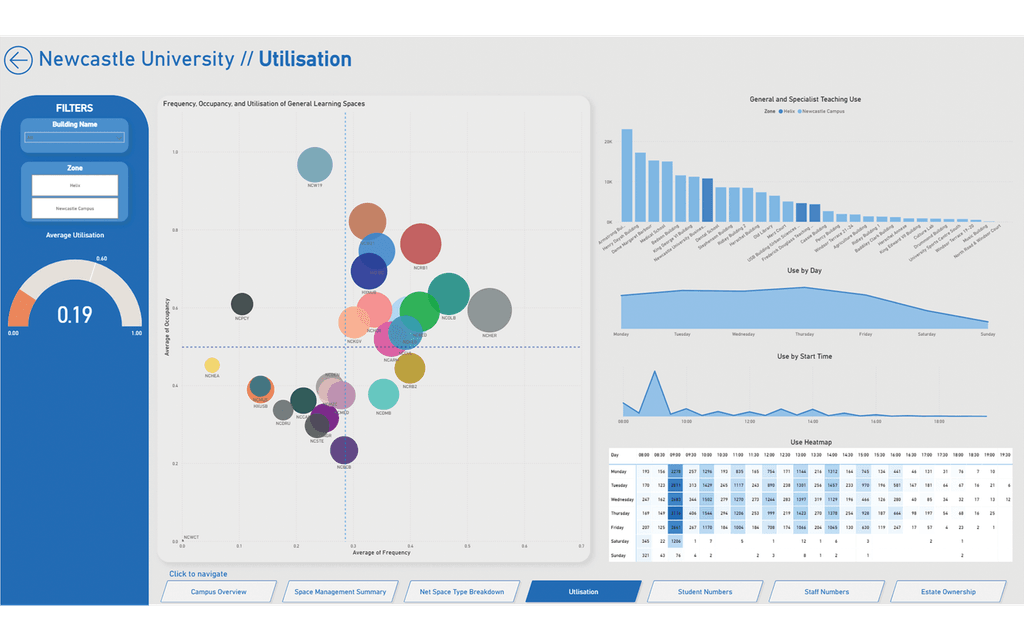
Task: Open the Student Numbers page
Action: pyautogui.click(x=705, y=592)
